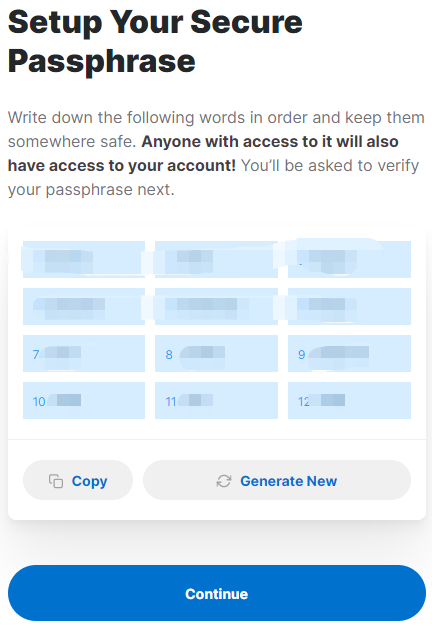This screenshot has height=632, width=432.
Task: Click the copy icon beside Copy
Action: click(x=56, y=481)
